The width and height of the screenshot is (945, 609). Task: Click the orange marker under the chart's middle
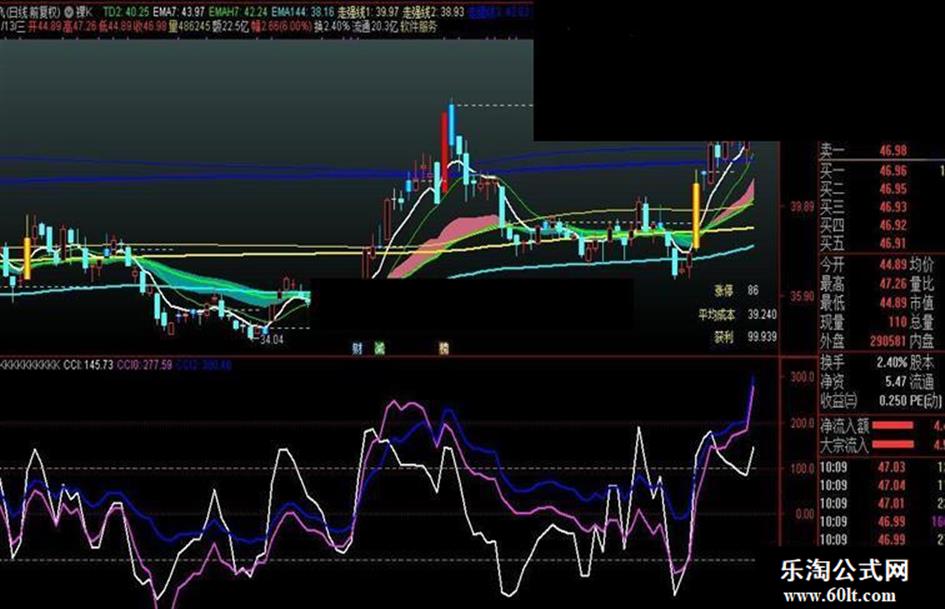444,348
